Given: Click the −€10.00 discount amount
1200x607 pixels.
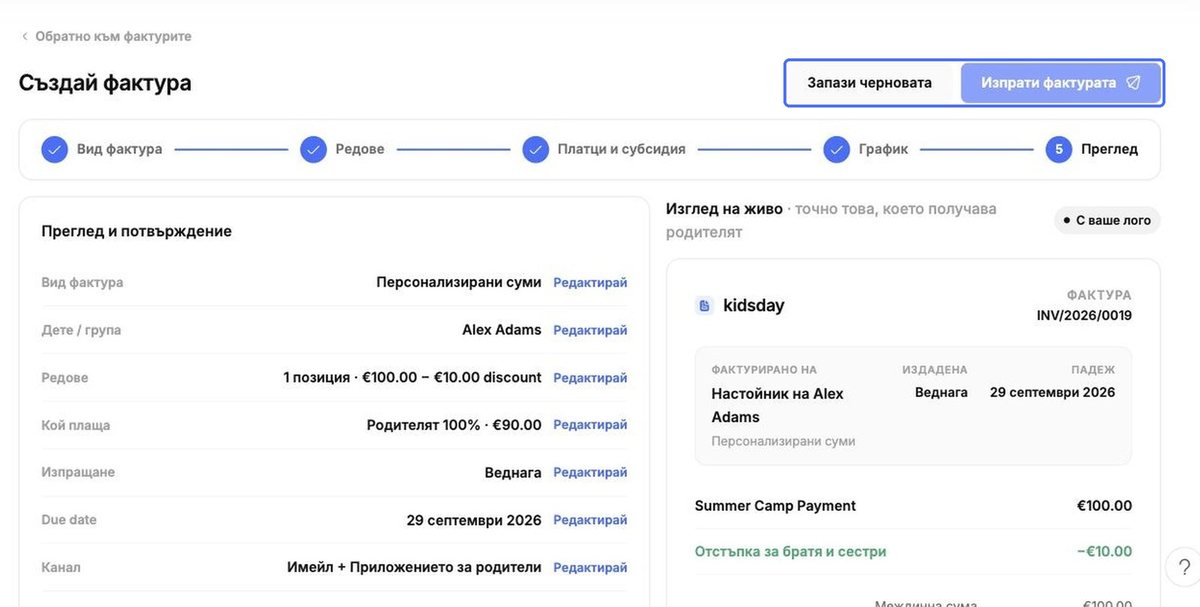Looking at the screenshot, I should [x=1104, y=551].
